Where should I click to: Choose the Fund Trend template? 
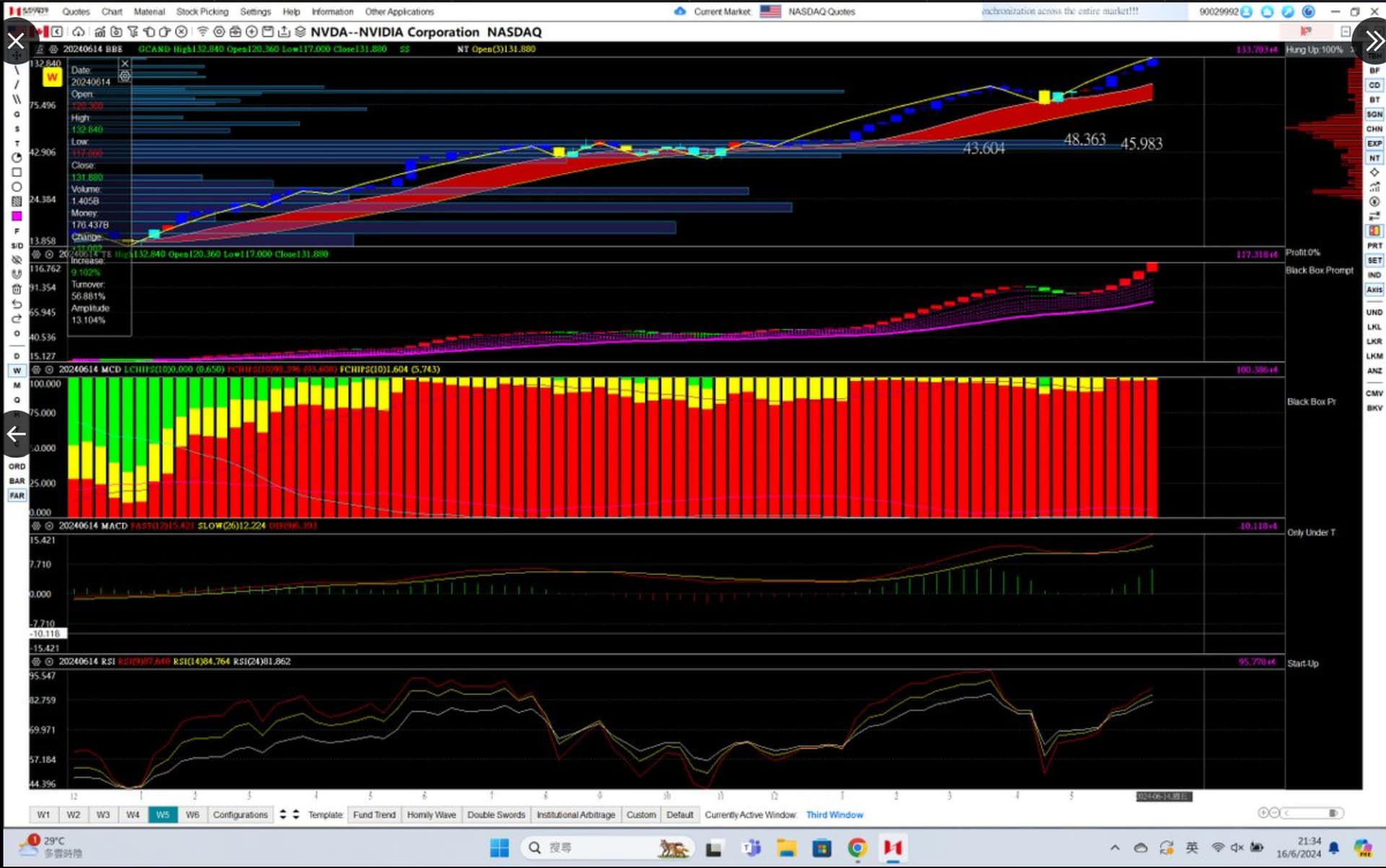[374, 815]
